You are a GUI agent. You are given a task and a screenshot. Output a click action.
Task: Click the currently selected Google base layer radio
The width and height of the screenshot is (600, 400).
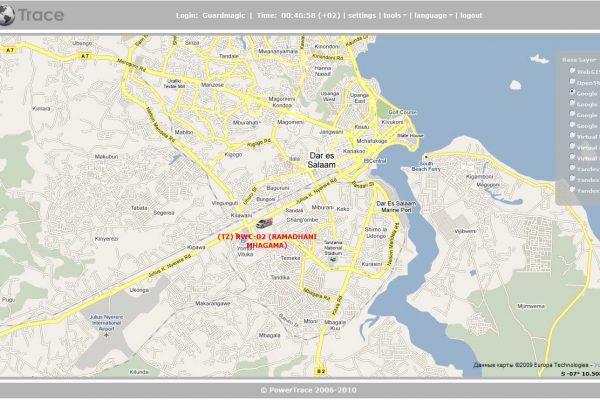pos(572,92)
